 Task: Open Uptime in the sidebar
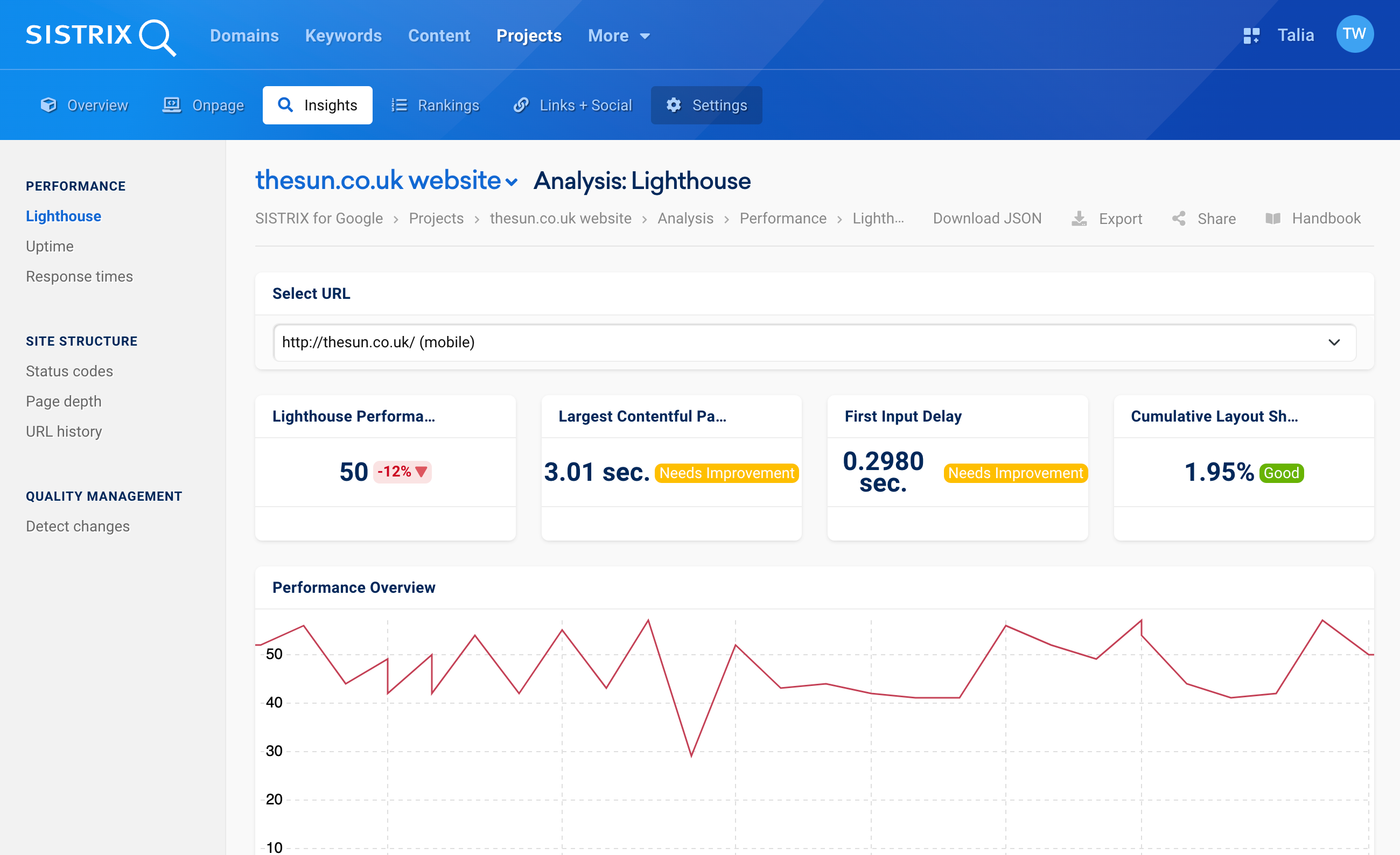[x=50, y=247]
